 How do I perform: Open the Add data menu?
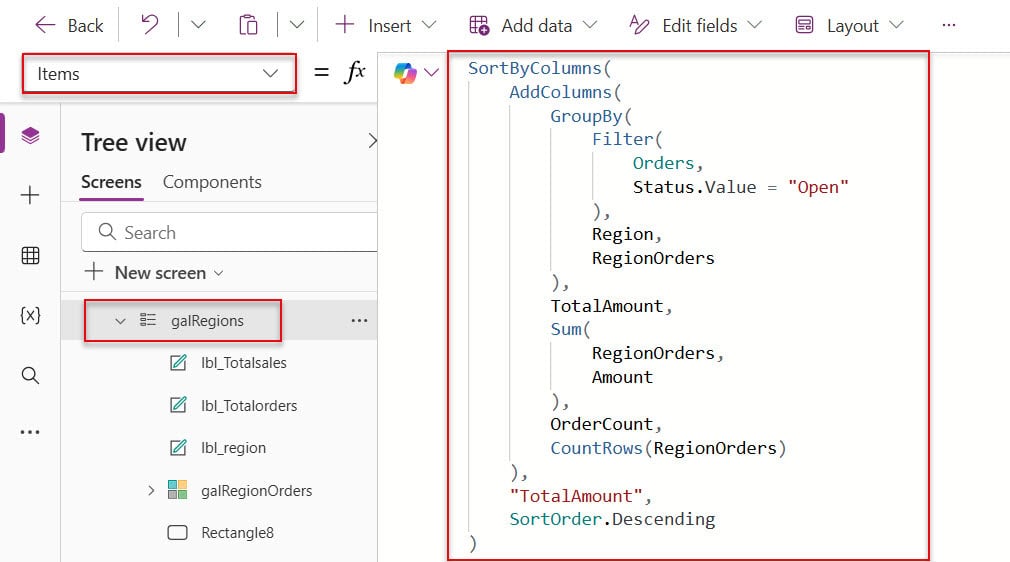(533, 25)
